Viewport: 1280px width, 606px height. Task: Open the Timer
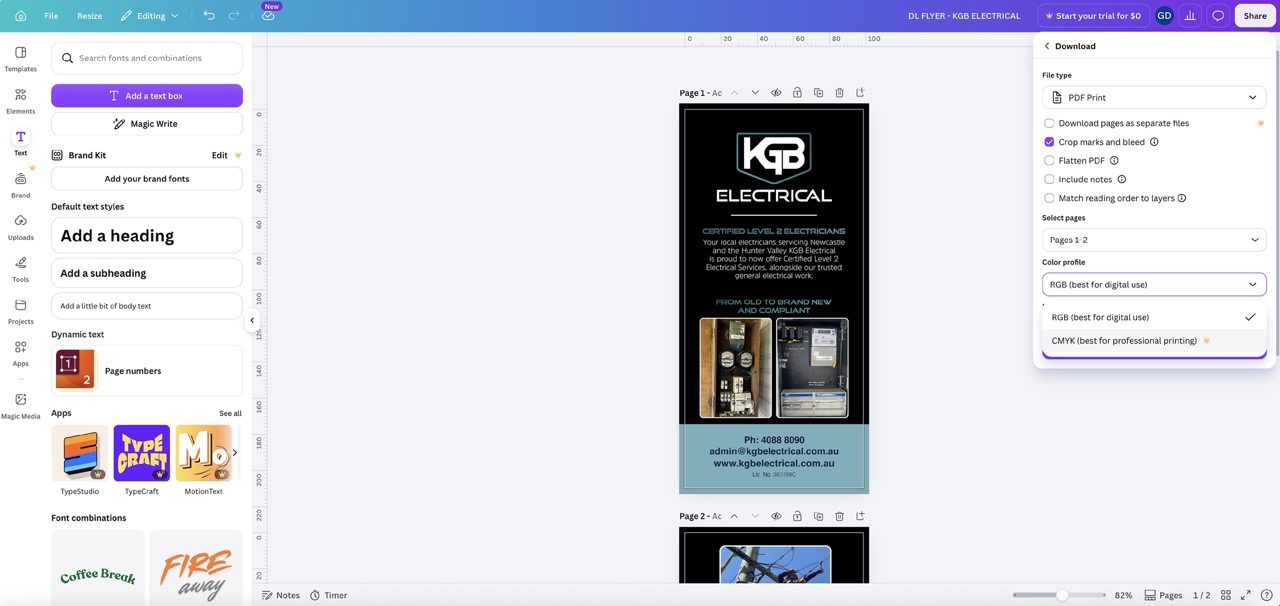pos(328,595)
